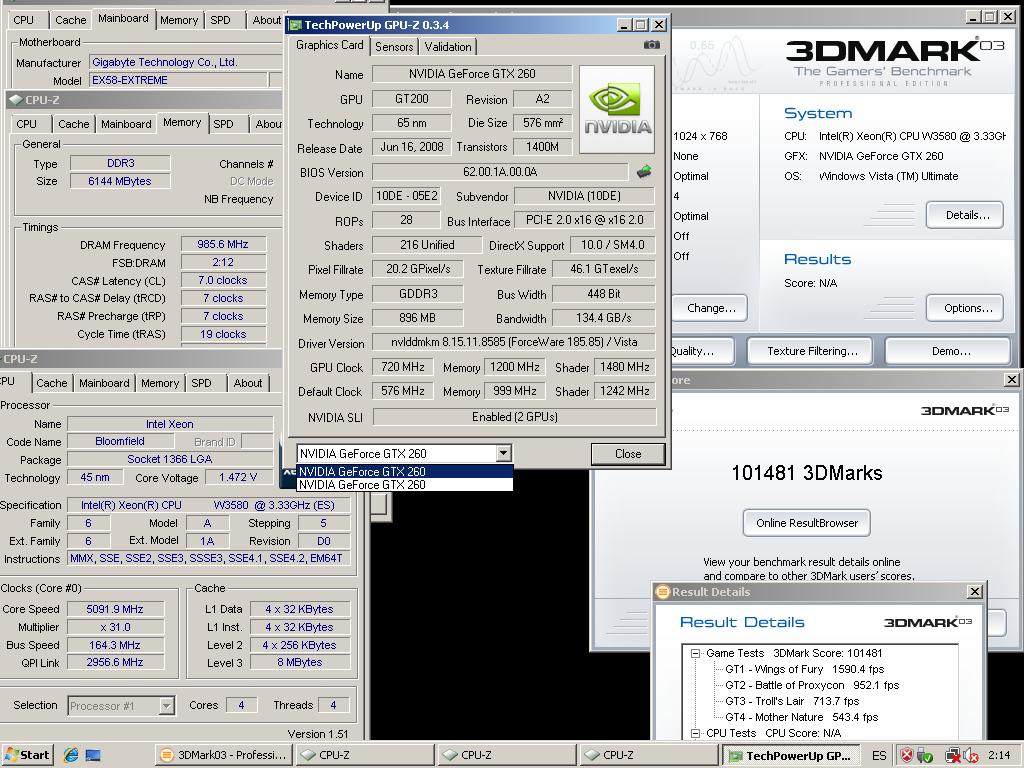Viewport: 1024px width, 768px height.
Task: Click the Core Voltage value 1.472 V
Action: (x=238, y=477)
